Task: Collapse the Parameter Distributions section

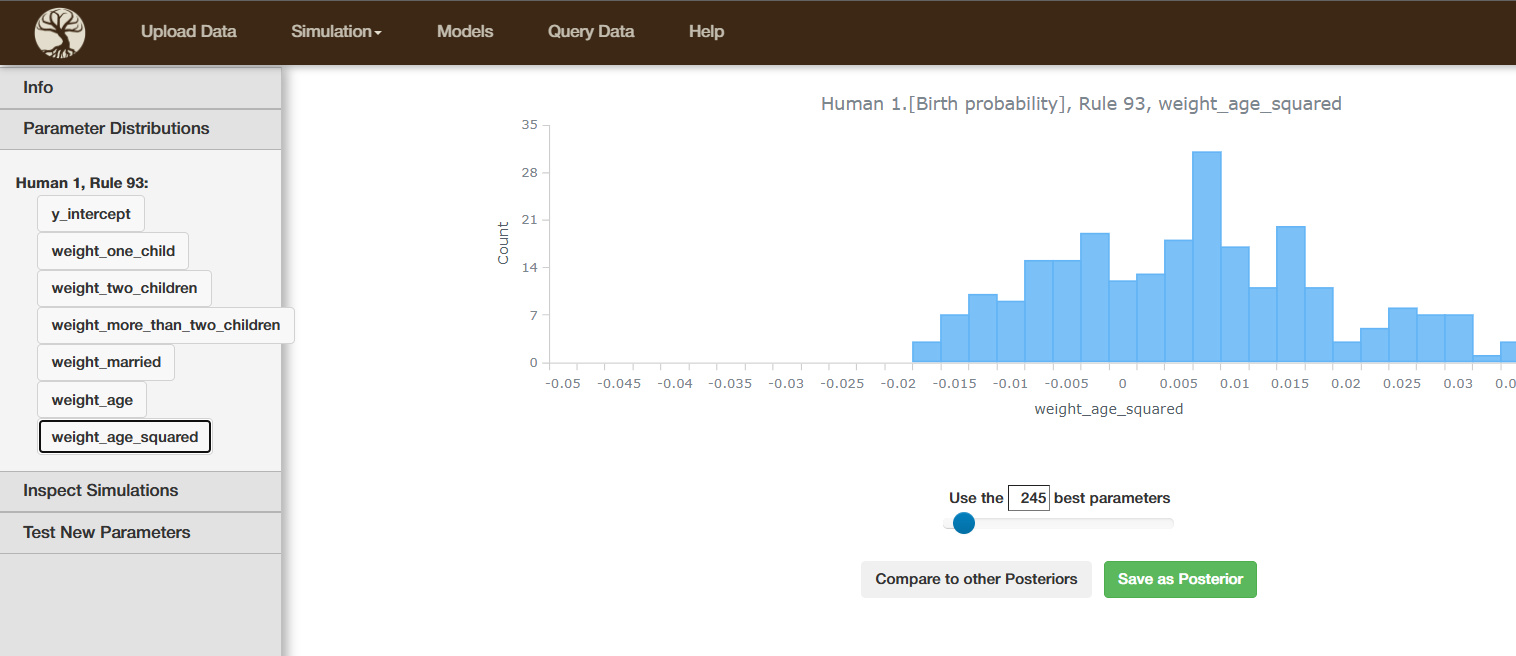Action: point(140,129)
